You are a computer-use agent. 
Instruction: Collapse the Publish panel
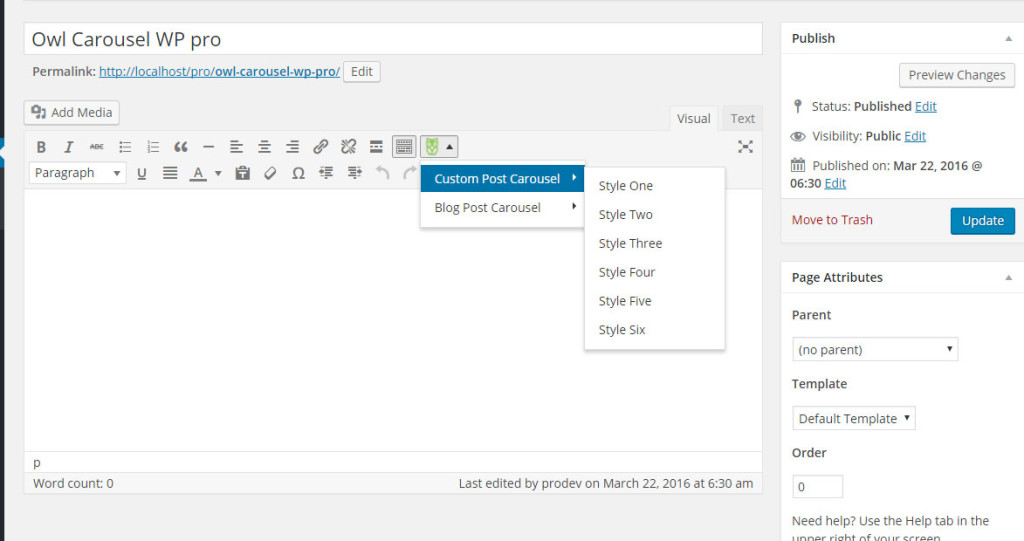click(1008, 39)
